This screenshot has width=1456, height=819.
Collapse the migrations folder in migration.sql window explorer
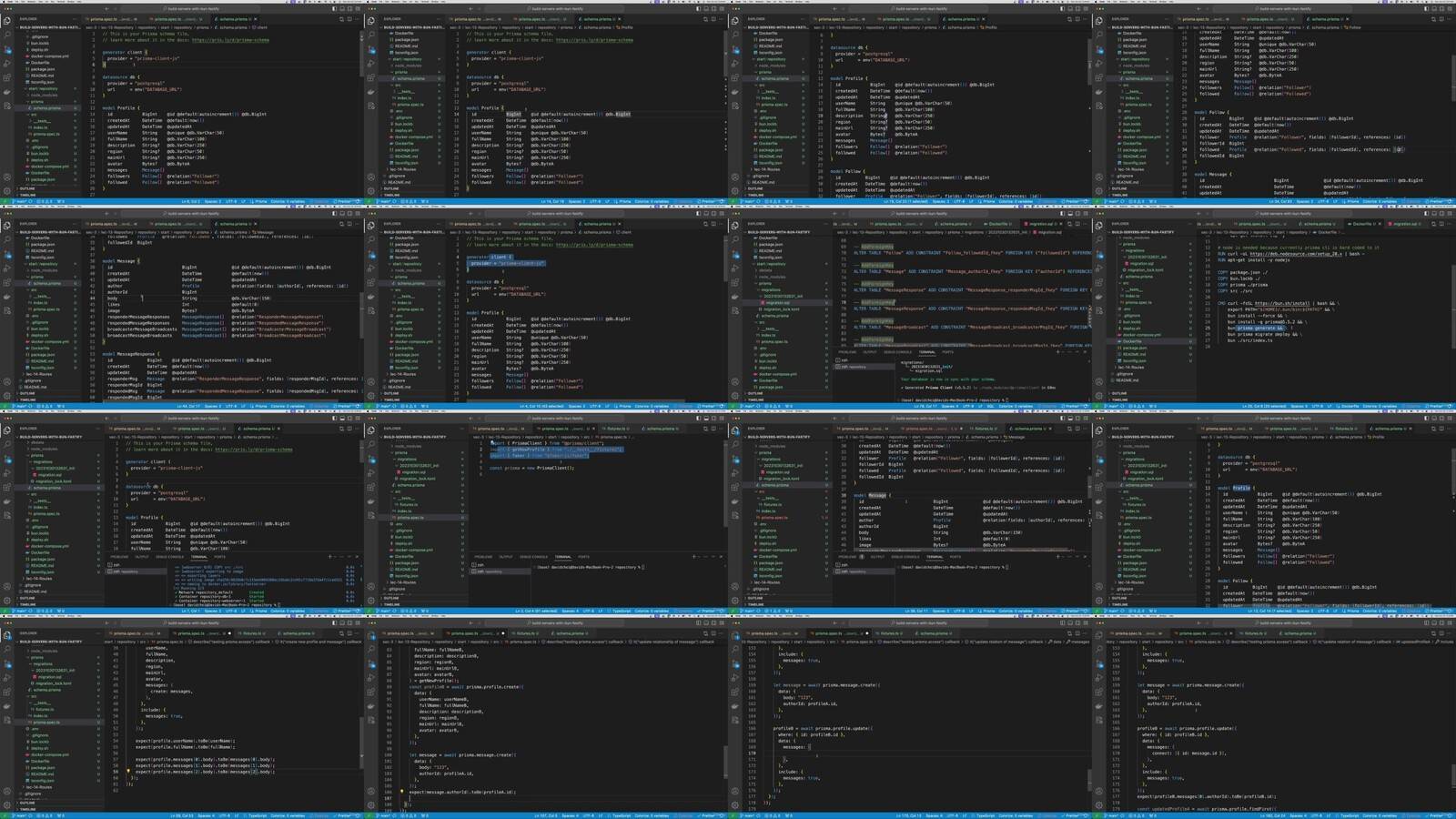point(770,289)
